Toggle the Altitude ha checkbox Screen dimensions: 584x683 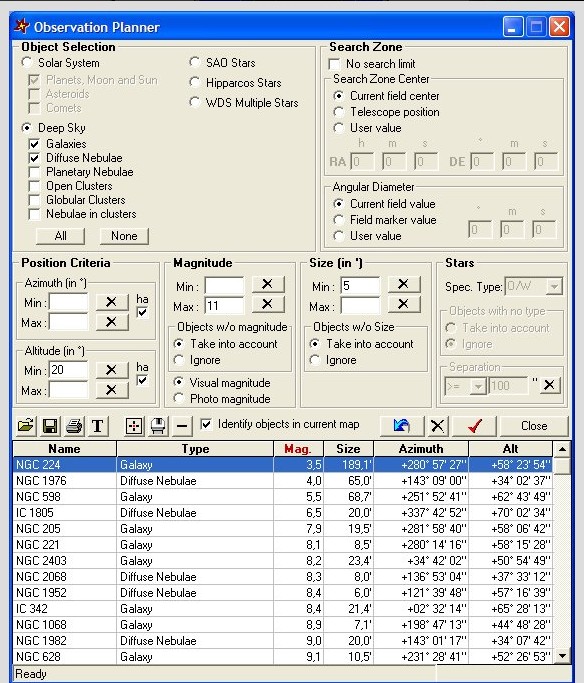tap(142, 380)
